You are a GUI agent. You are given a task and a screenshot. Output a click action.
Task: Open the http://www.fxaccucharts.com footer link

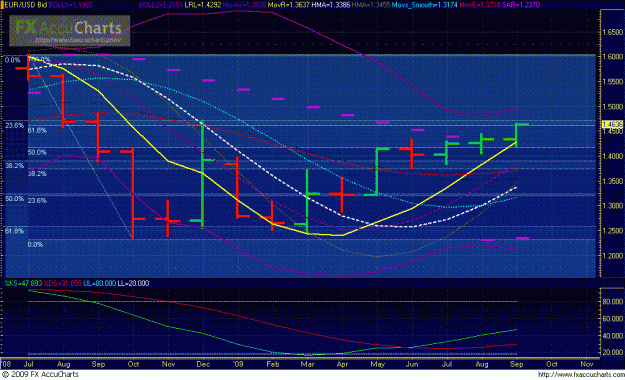click(581, 374)
